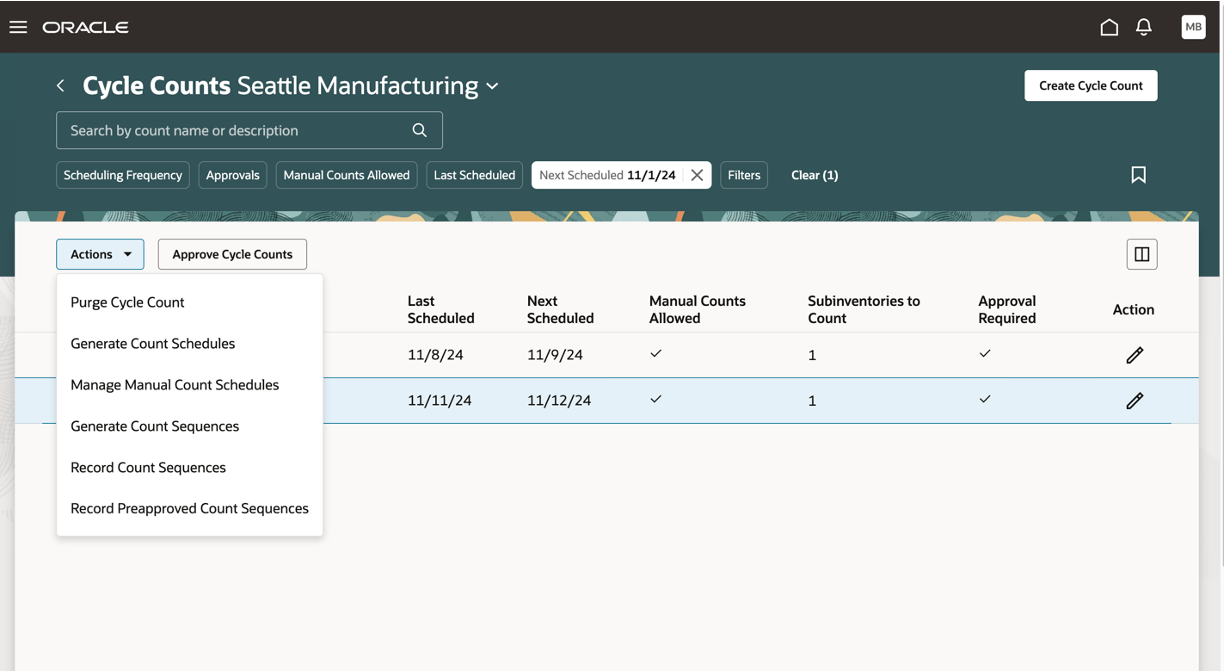Select Generate Count Schedules from menu
This screenshot has height=672, width=1224.
(153, 343)
